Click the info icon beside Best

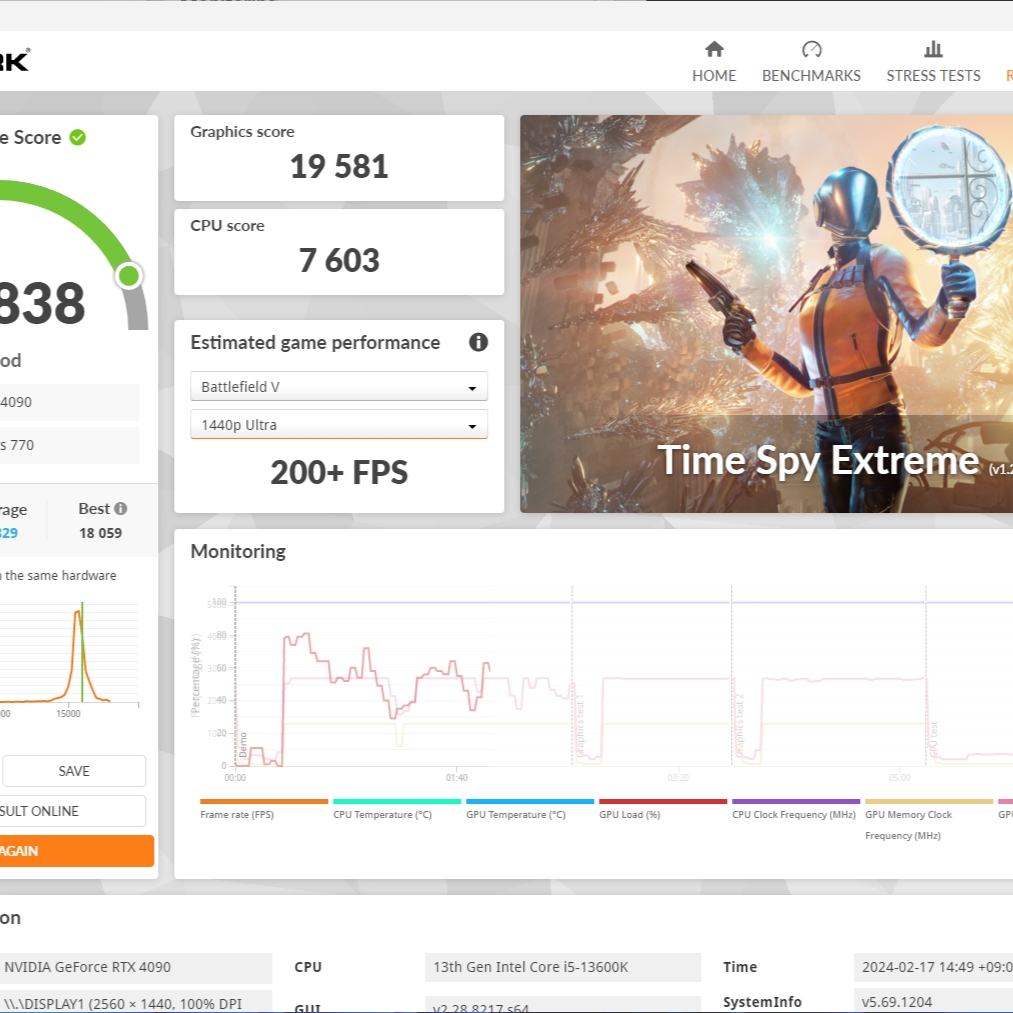(121, 508)
